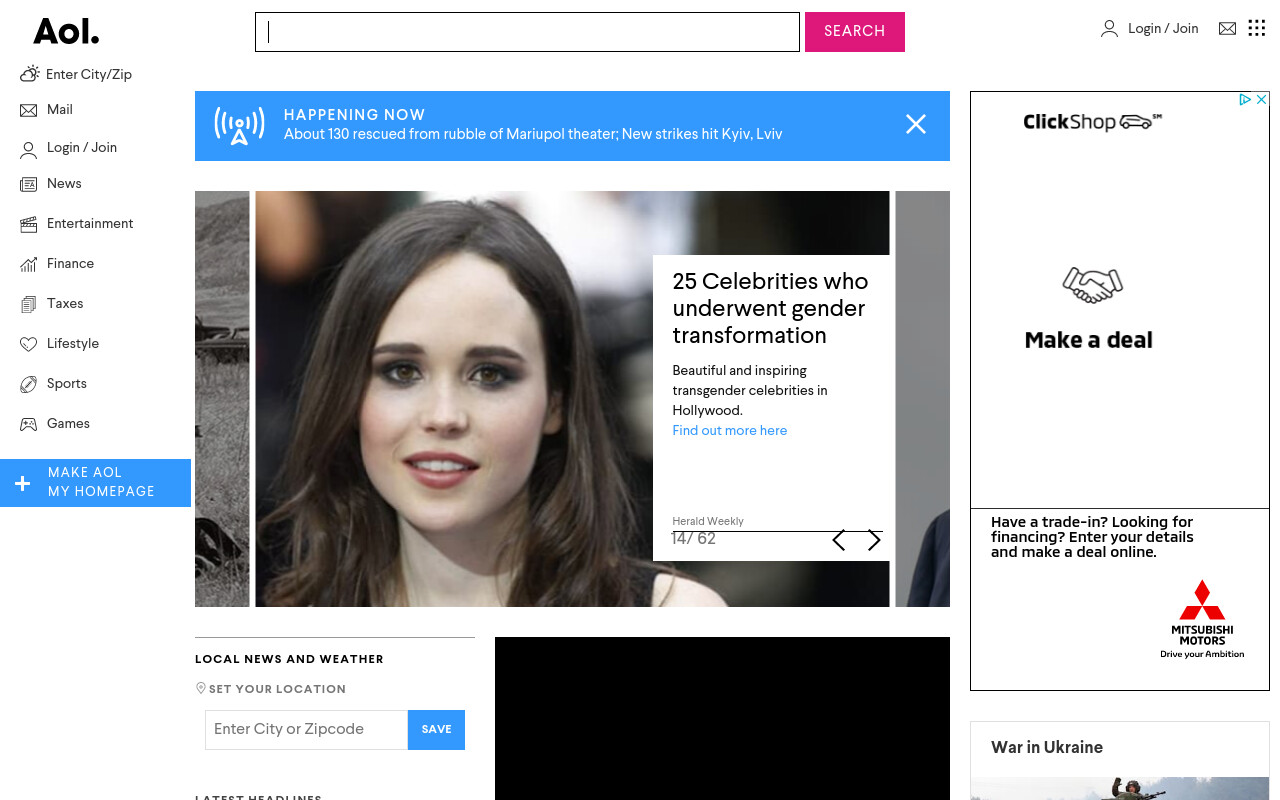Click Enter City/Zip in sidebar
This screenshot has height=800, width=1280.
[89, 75]
